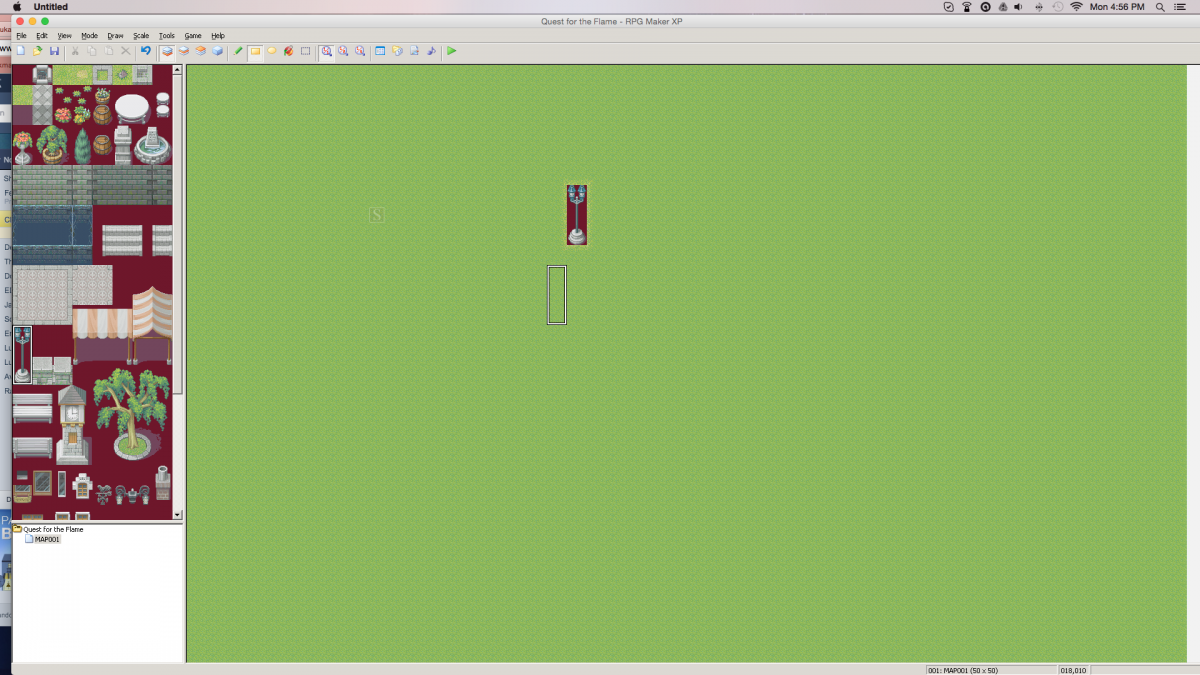Open the Draw menu
The image size is (1200, 675).
coord(116,36)
